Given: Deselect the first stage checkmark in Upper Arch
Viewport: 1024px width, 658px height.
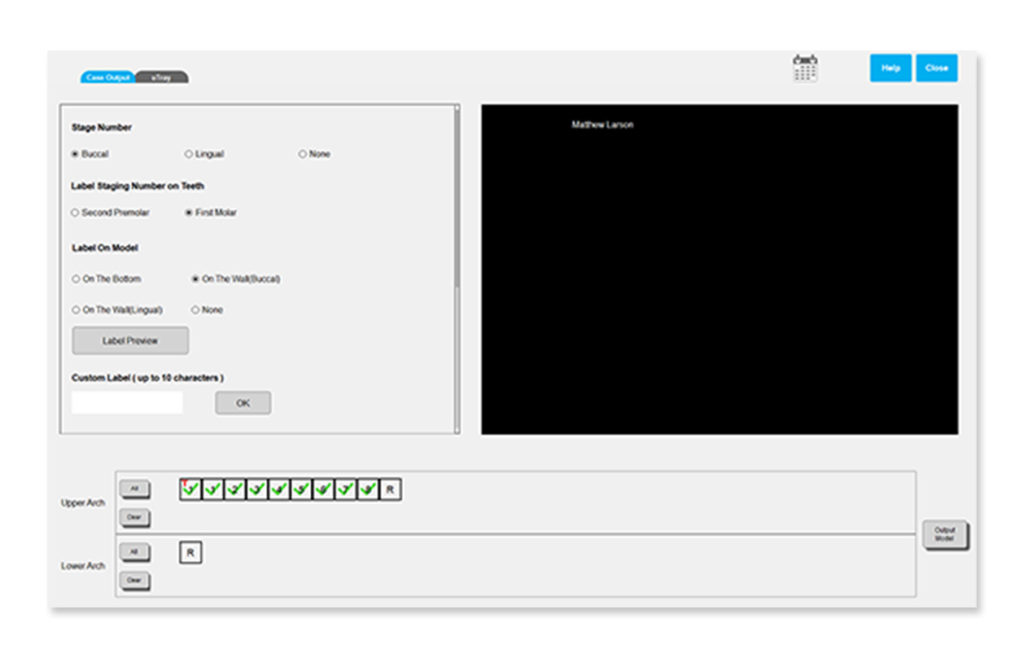Looking at the screenshot, I should tap(190, 489).
